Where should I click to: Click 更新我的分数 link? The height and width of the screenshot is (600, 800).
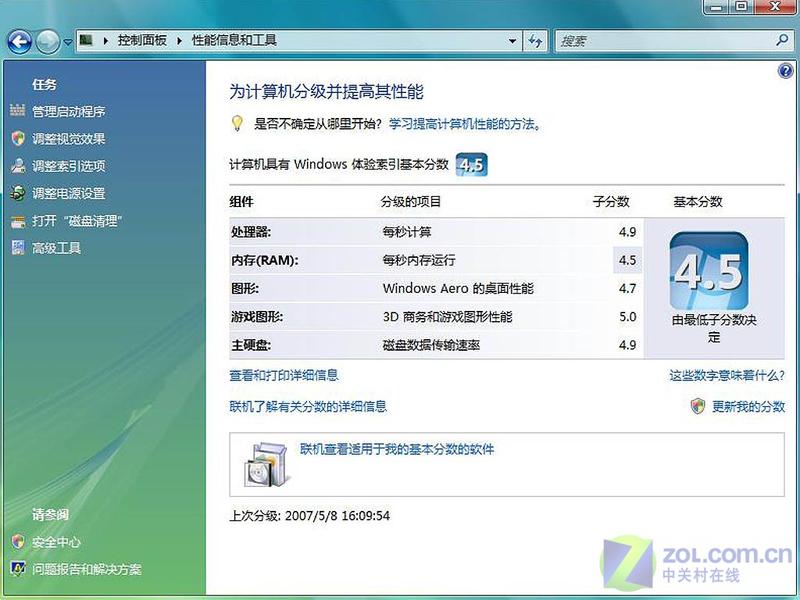[x=748, y=407]
